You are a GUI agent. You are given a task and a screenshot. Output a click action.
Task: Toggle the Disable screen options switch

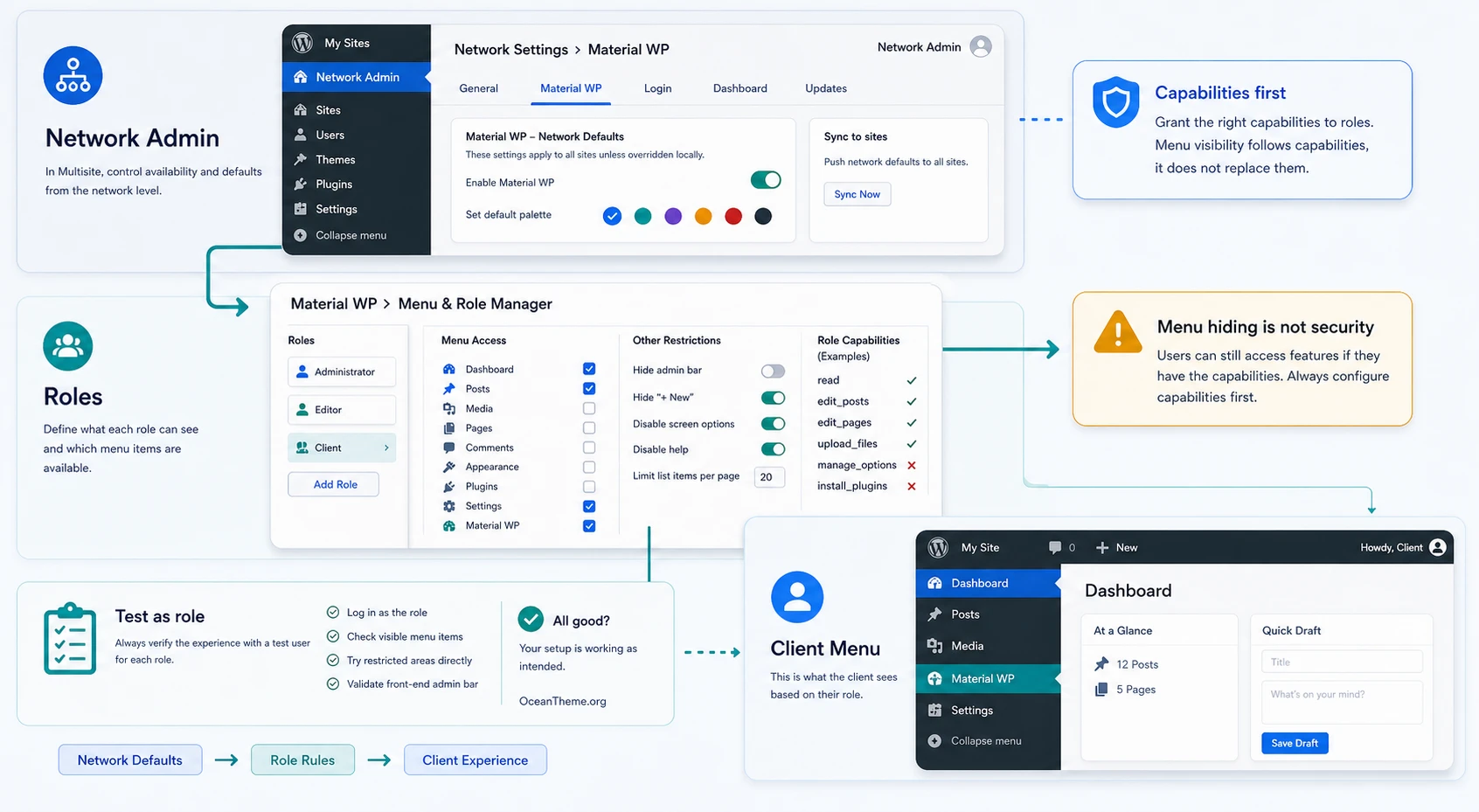tap(773, 424)
